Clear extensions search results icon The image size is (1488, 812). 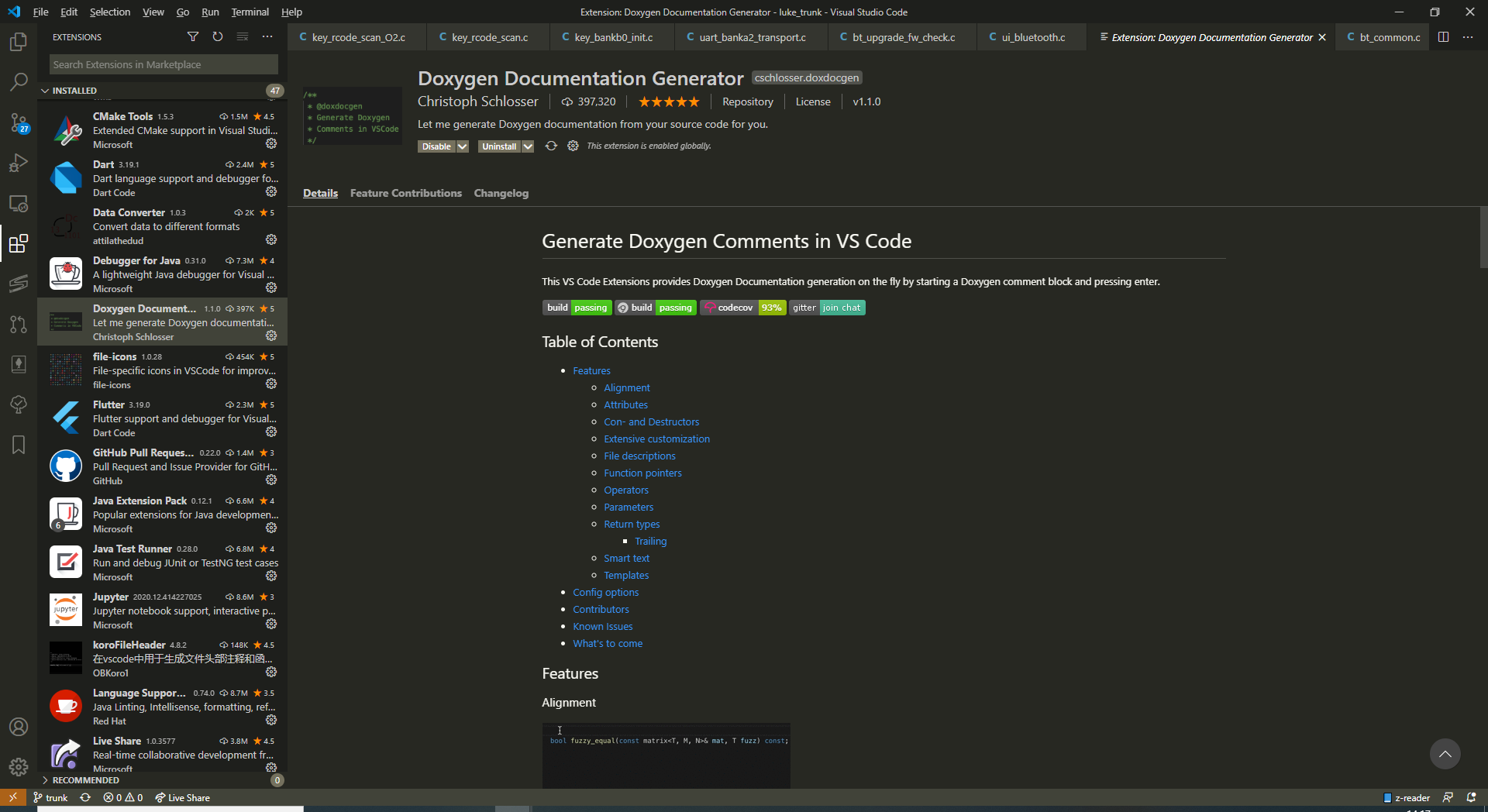(243, 36)
